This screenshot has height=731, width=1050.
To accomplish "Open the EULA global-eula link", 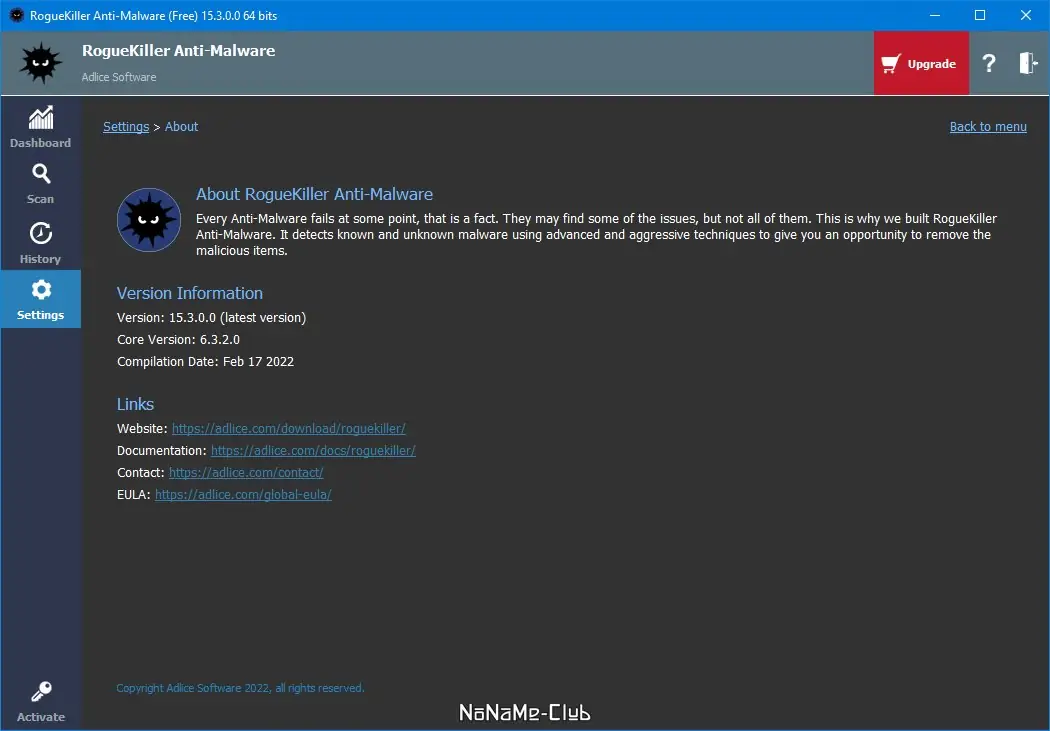I will [x=243, y=495].
